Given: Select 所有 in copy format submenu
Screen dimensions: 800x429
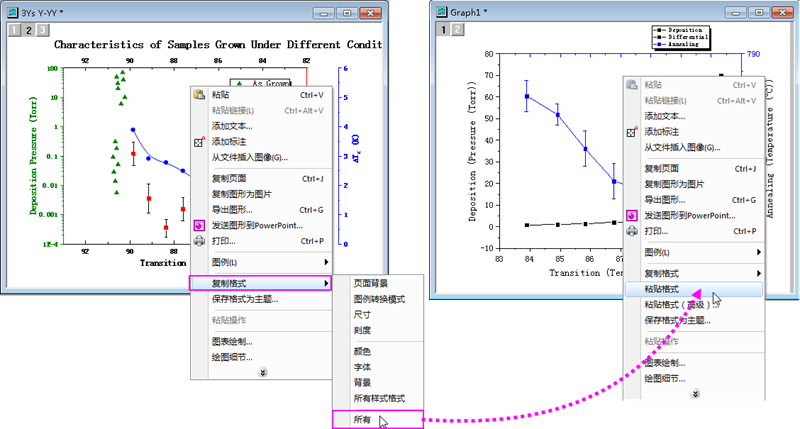Looking at the screenshot, I should tap(378, 420).
